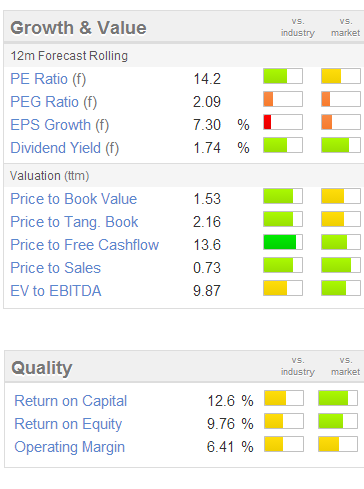Screen dimensions: 364x489
Task: Open the Return on Equity link
Action: 68,424
